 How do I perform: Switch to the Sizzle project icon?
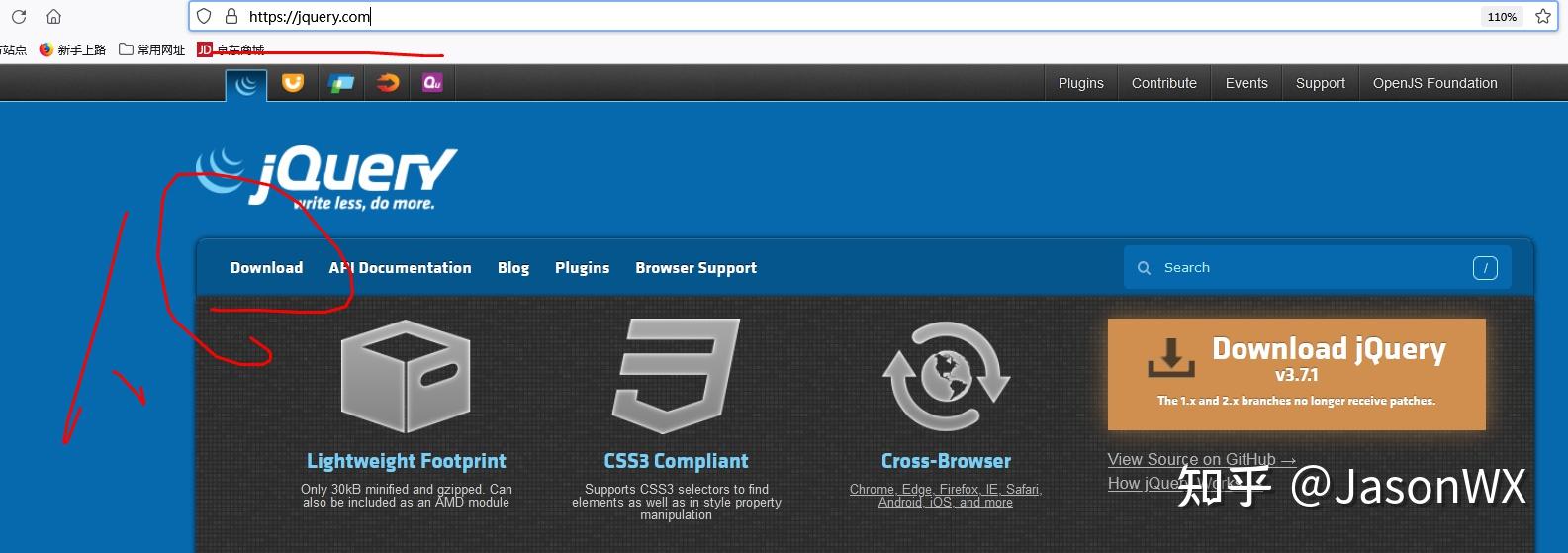pos(387,83)
